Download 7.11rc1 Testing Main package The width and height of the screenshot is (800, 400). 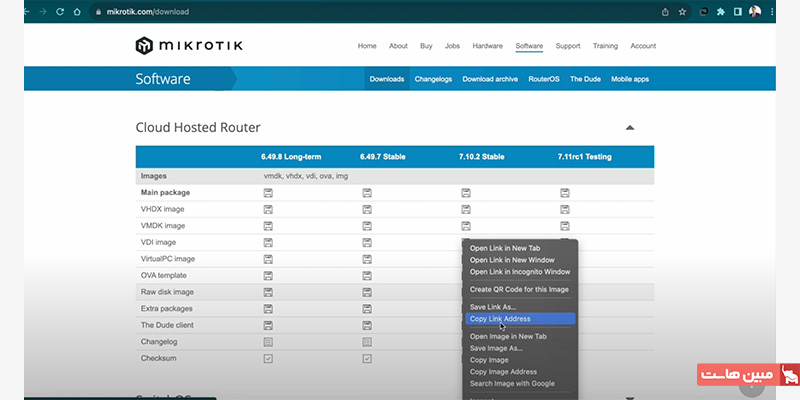(x=564, y=193)
